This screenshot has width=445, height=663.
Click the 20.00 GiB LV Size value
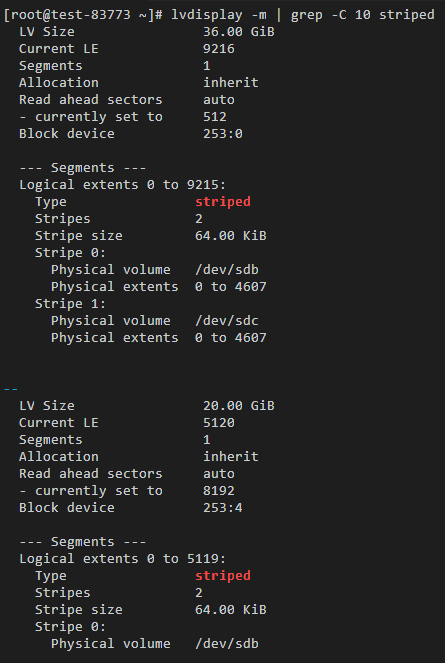coord(239,405)
